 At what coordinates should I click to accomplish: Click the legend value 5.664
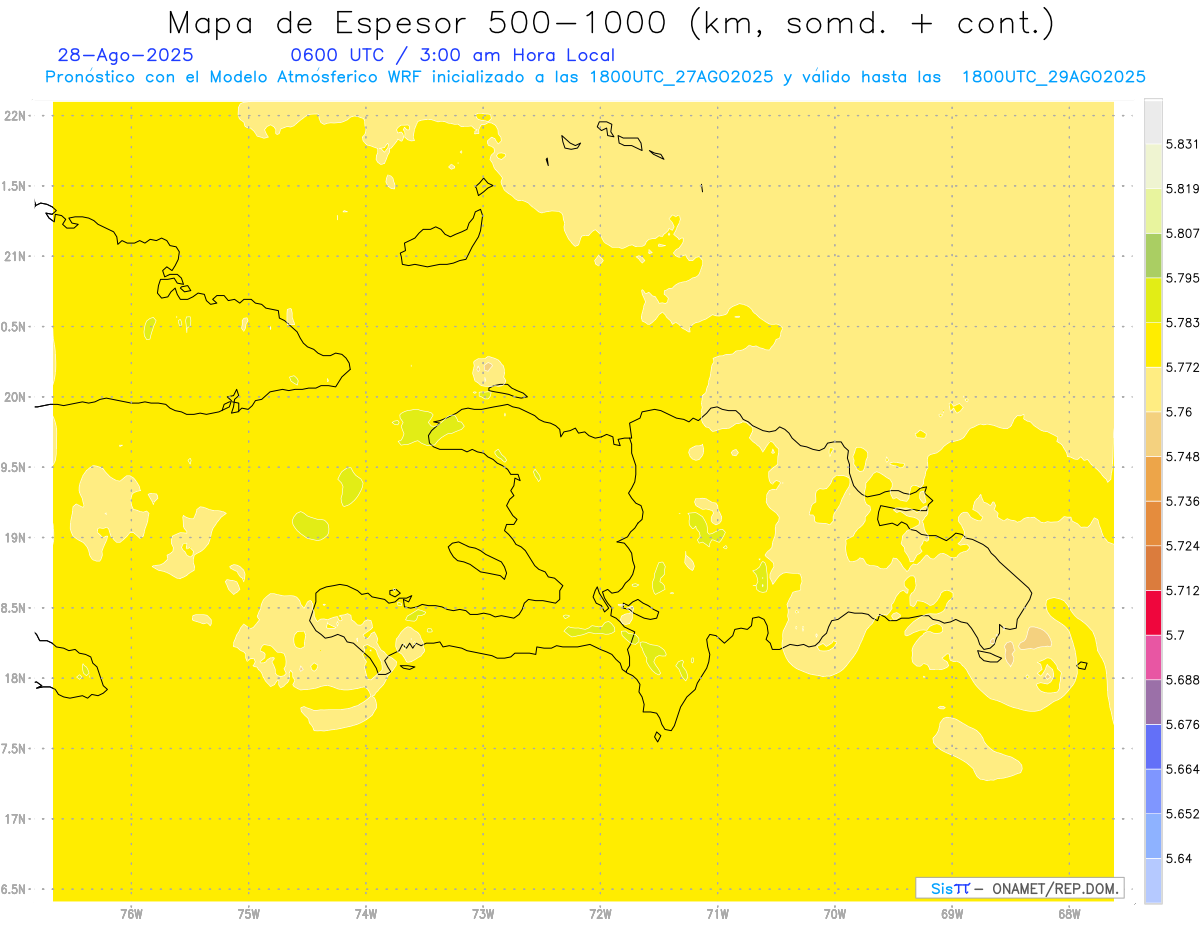tap(1182, 768)
